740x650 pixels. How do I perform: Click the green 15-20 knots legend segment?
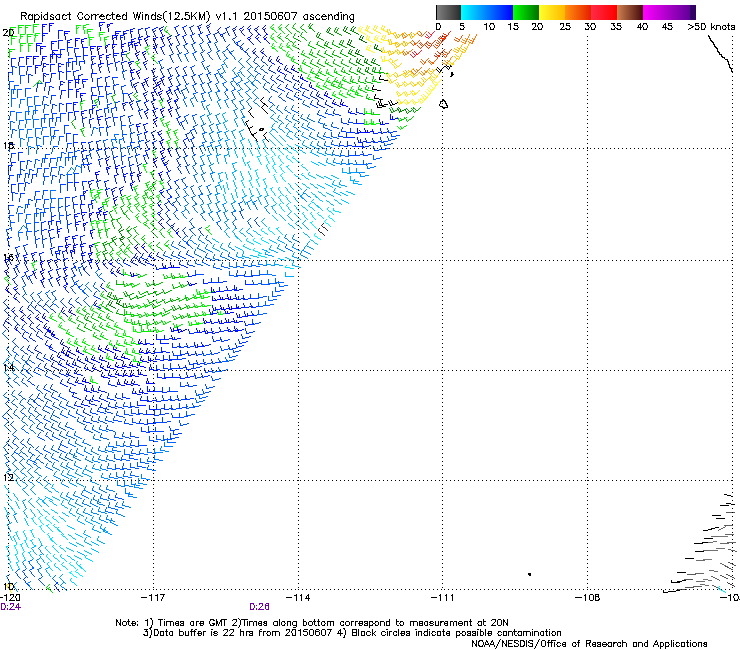526,12
